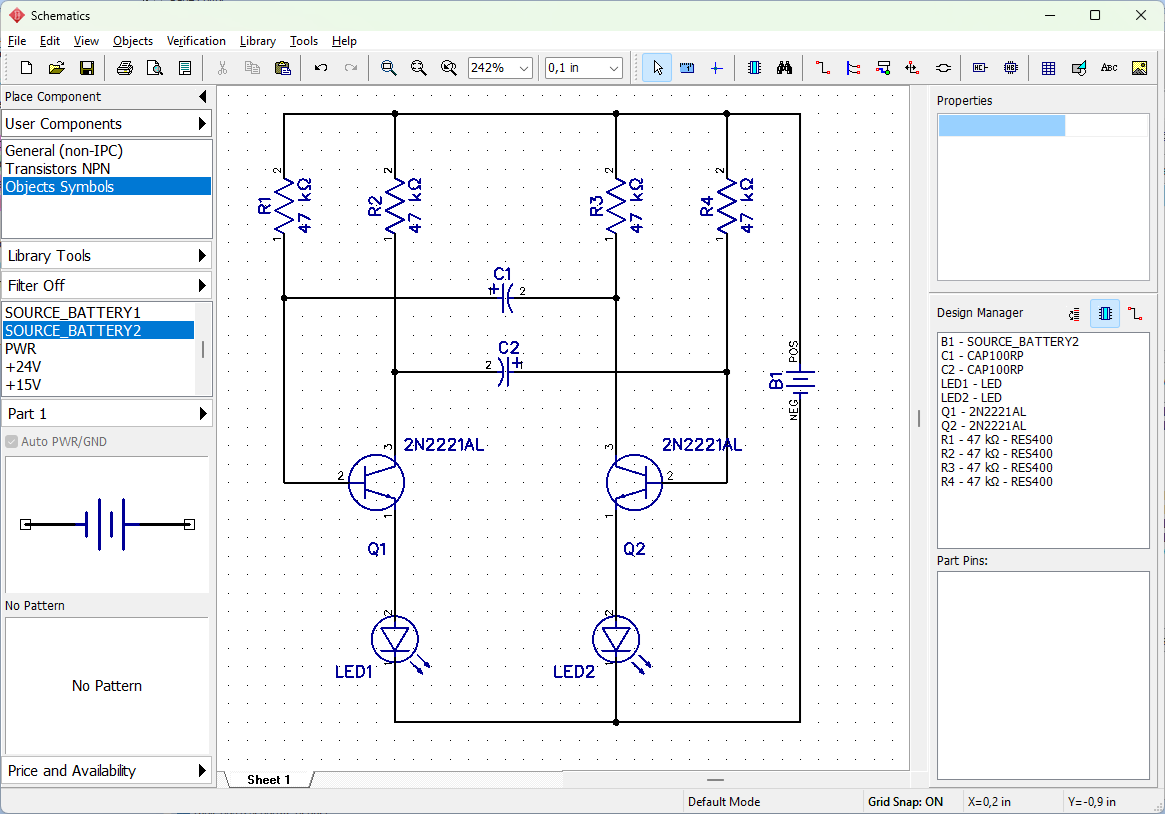
Task: Select the place shape tool
Action: [x=1079, y=68]
